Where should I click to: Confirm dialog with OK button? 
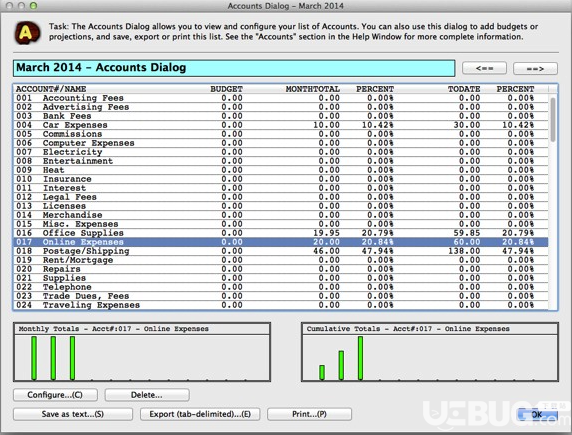[x=537, y=415]
